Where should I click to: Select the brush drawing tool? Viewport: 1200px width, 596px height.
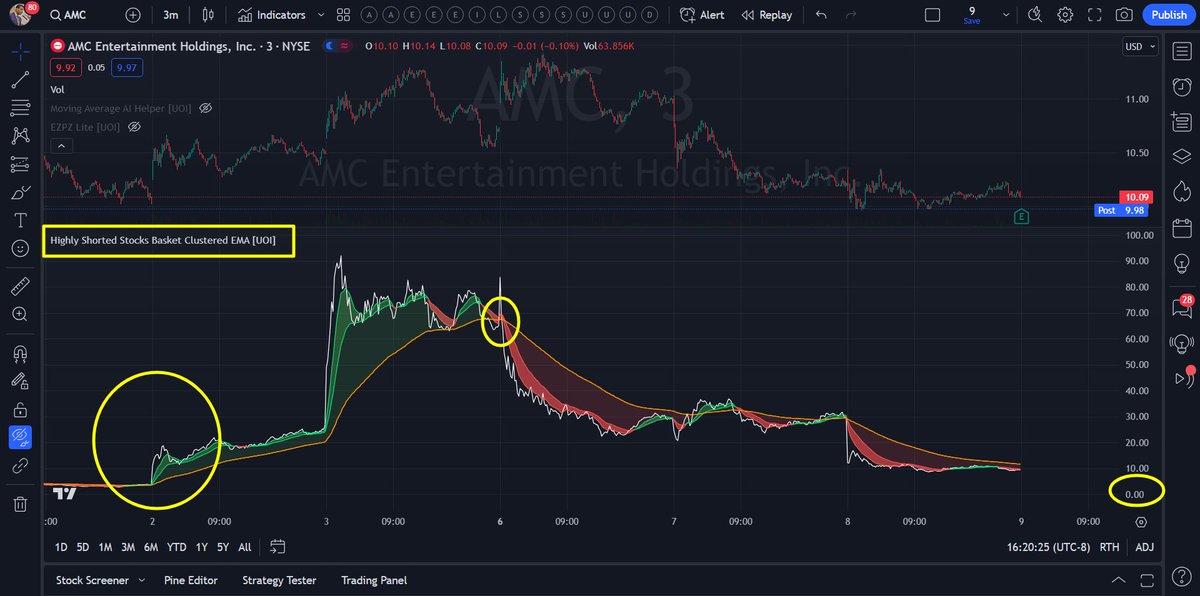(20, 192)
